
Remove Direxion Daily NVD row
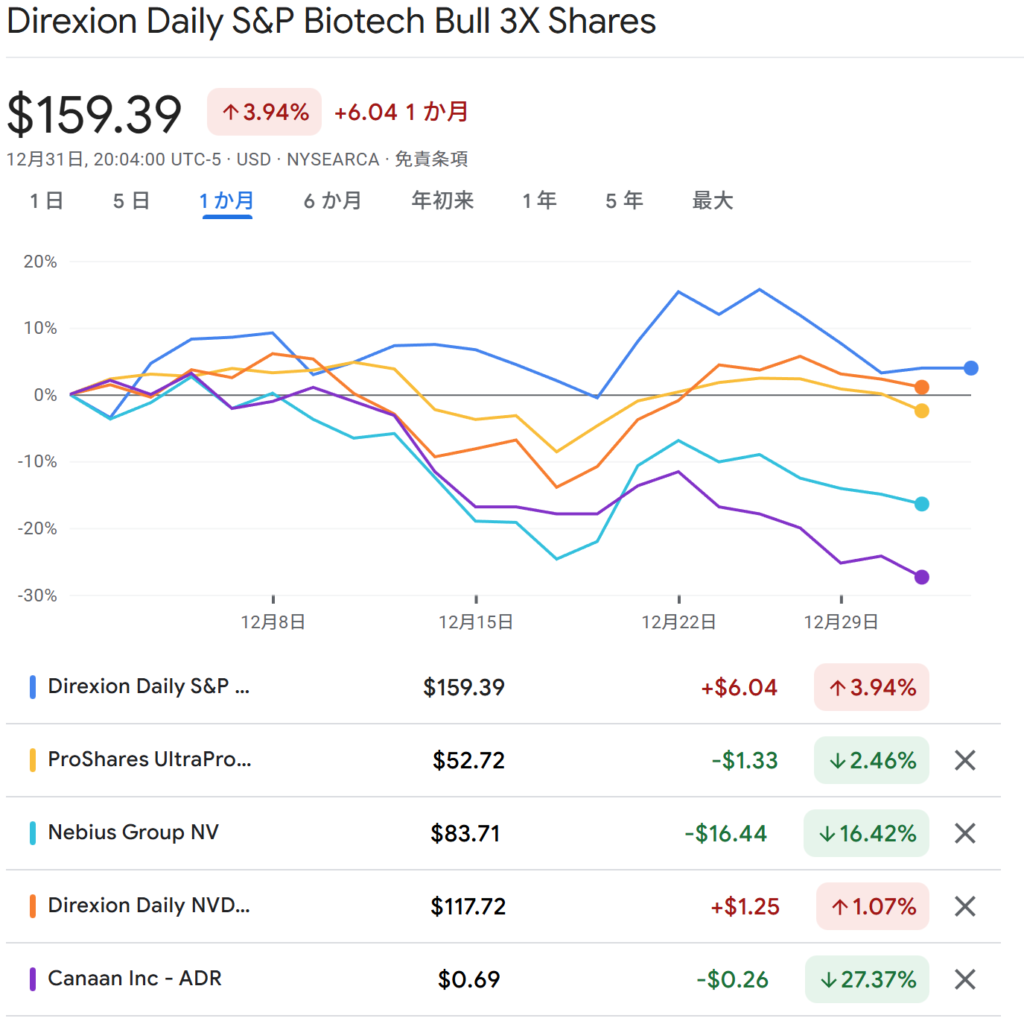[x=964, y=906]
